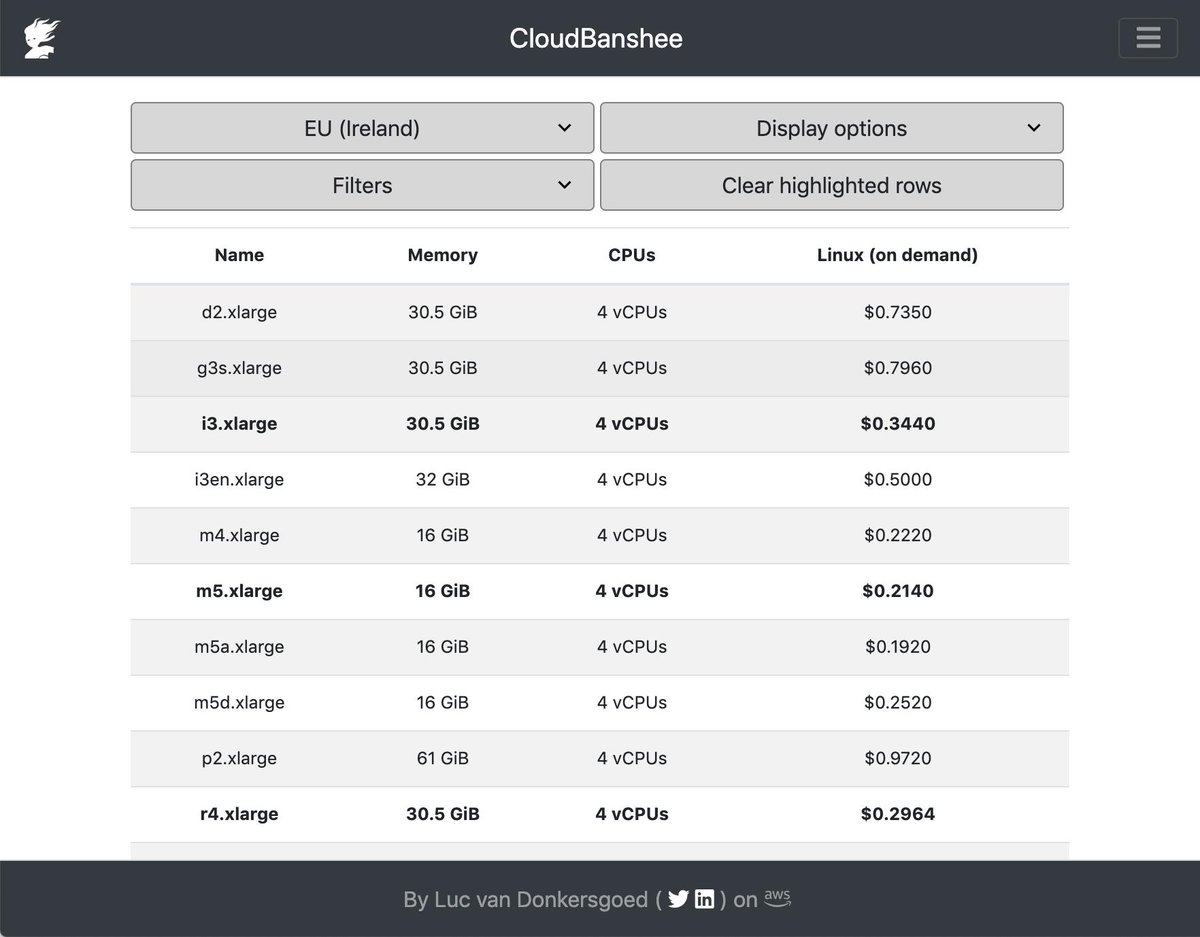Screen dimensions: 1200x937
Task: Click the $0.1920 price cell
Action: 897,647
